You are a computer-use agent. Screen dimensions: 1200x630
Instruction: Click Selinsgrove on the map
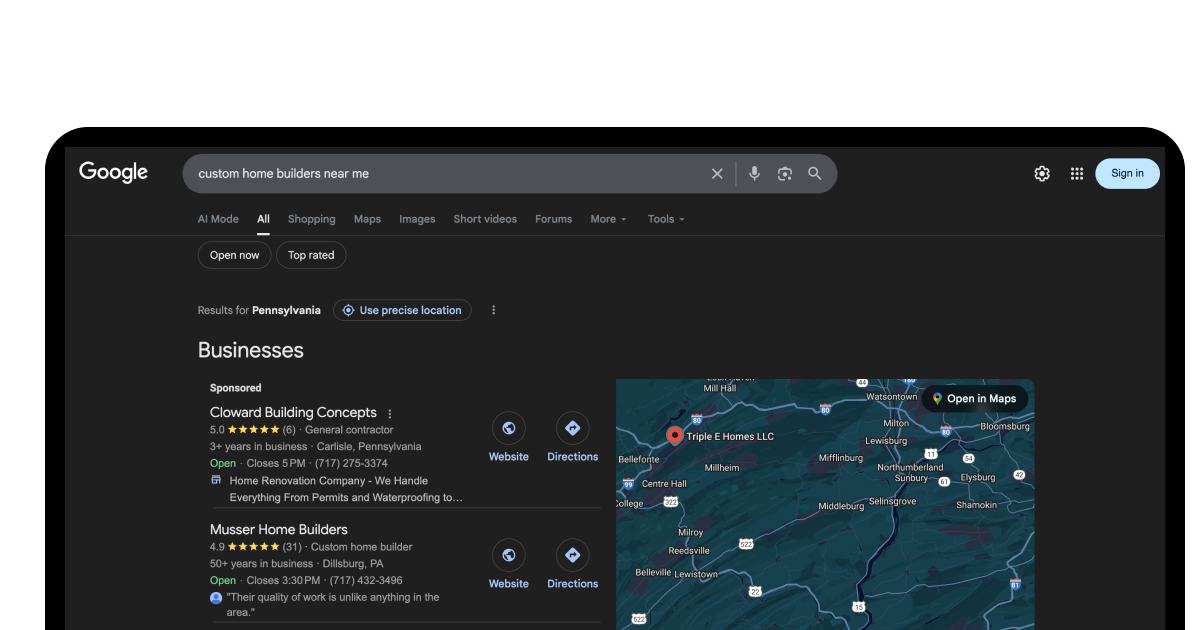click(x=892, y=501)
